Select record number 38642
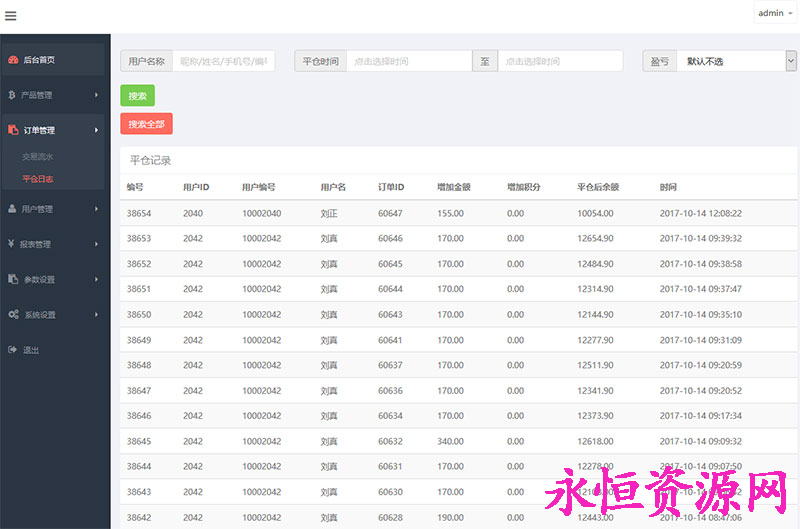Image resolution: width=800 pixels, height=529 pixels. [x=139, y=517]
